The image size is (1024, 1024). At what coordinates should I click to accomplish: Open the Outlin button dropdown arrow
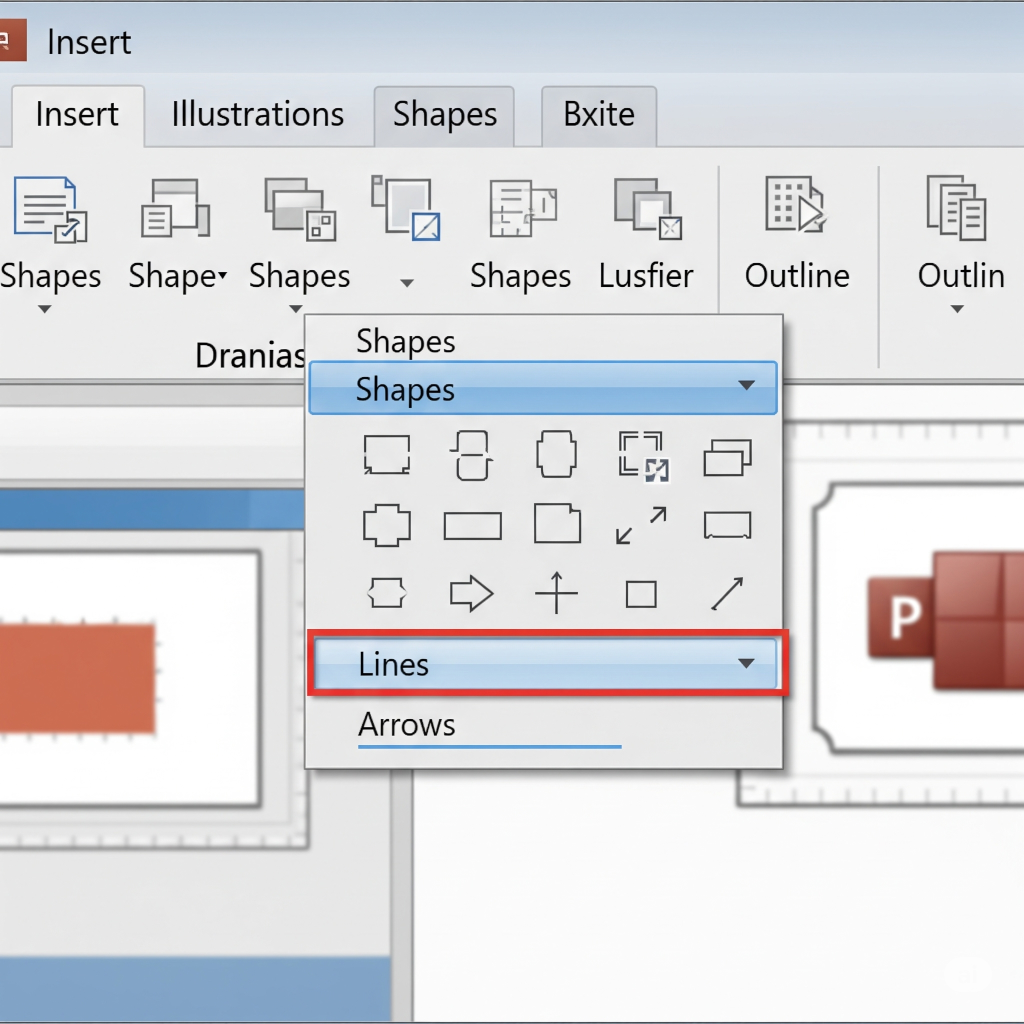click(957, 309)
